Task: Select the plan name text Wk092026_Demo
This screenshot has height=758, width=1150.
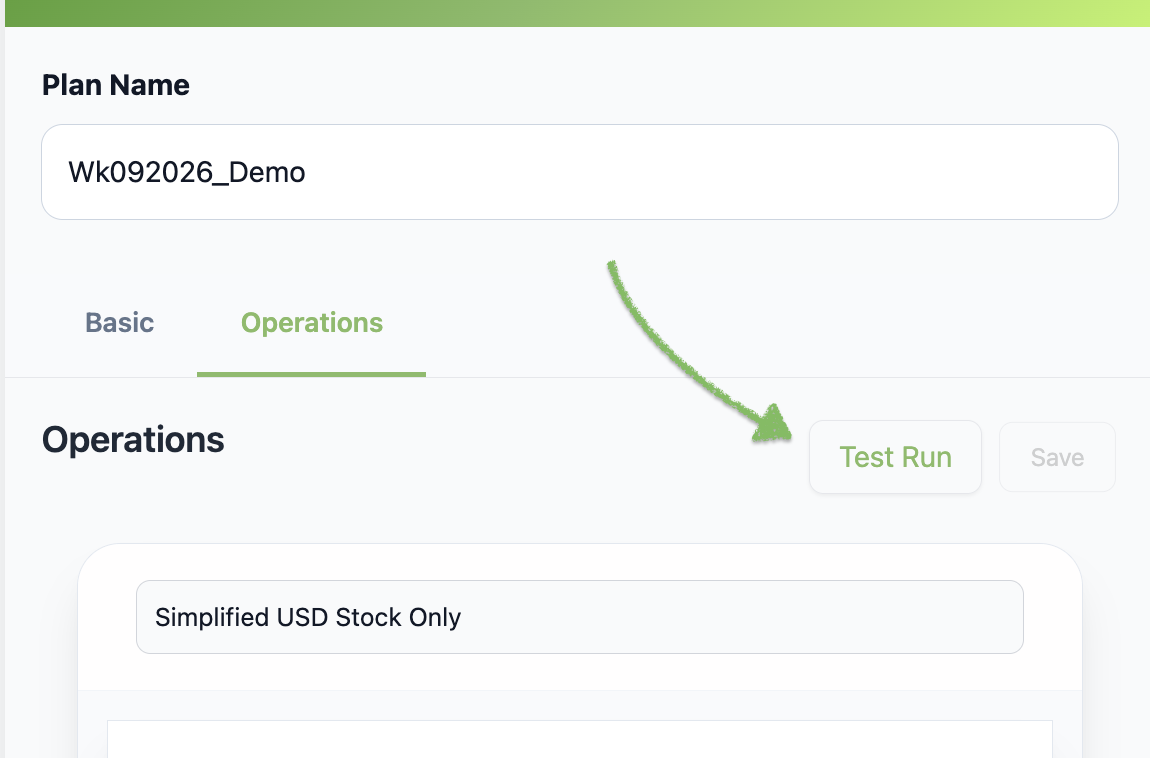Action: tap(186, 171)
